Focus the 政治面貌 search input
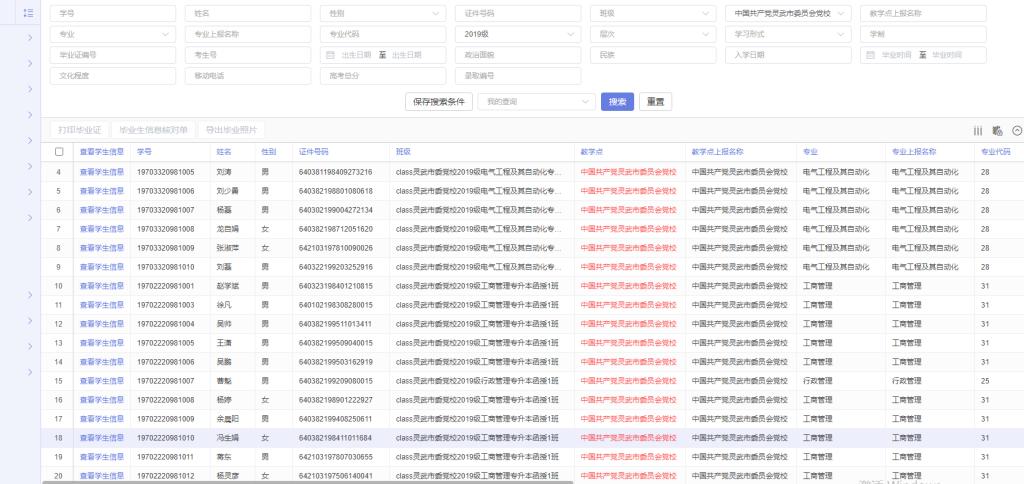 [518, 55]
